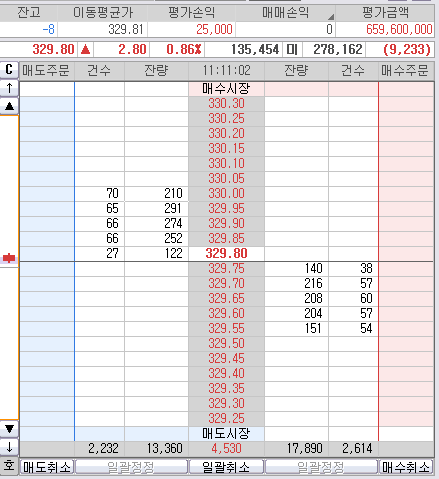This screenshot has height=479, width=439.
Task: Select price 329.85 in the ladder
Action: click(x=226, y=239)
